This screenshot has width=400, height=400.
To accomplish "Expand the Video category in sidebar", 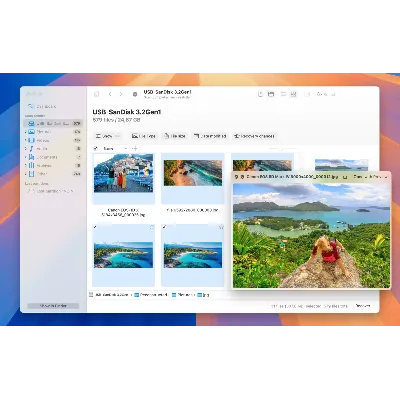I will point(26,140).
